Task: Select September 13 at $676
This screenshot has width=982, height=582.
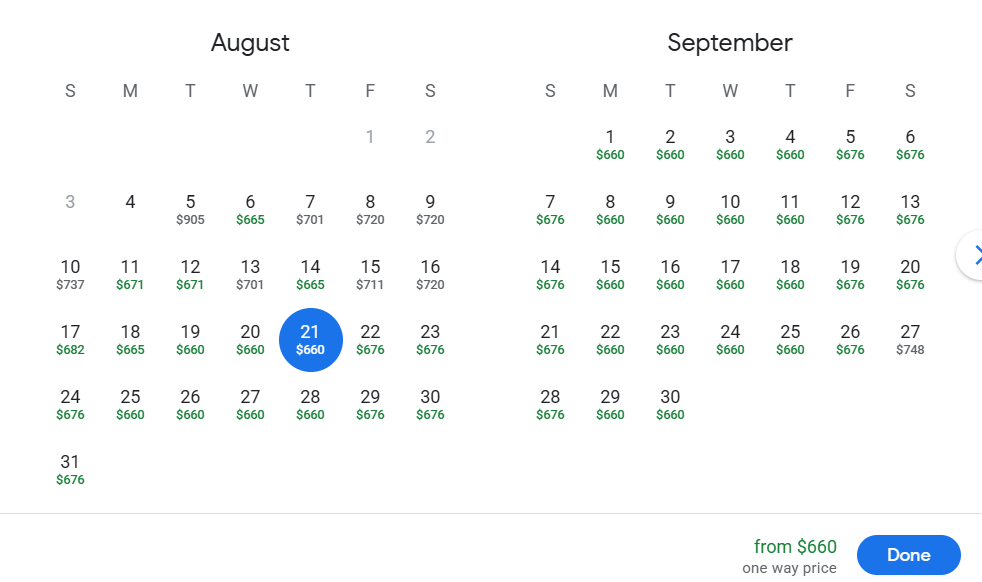Action: pyautogui.click(x=910, y=209)
